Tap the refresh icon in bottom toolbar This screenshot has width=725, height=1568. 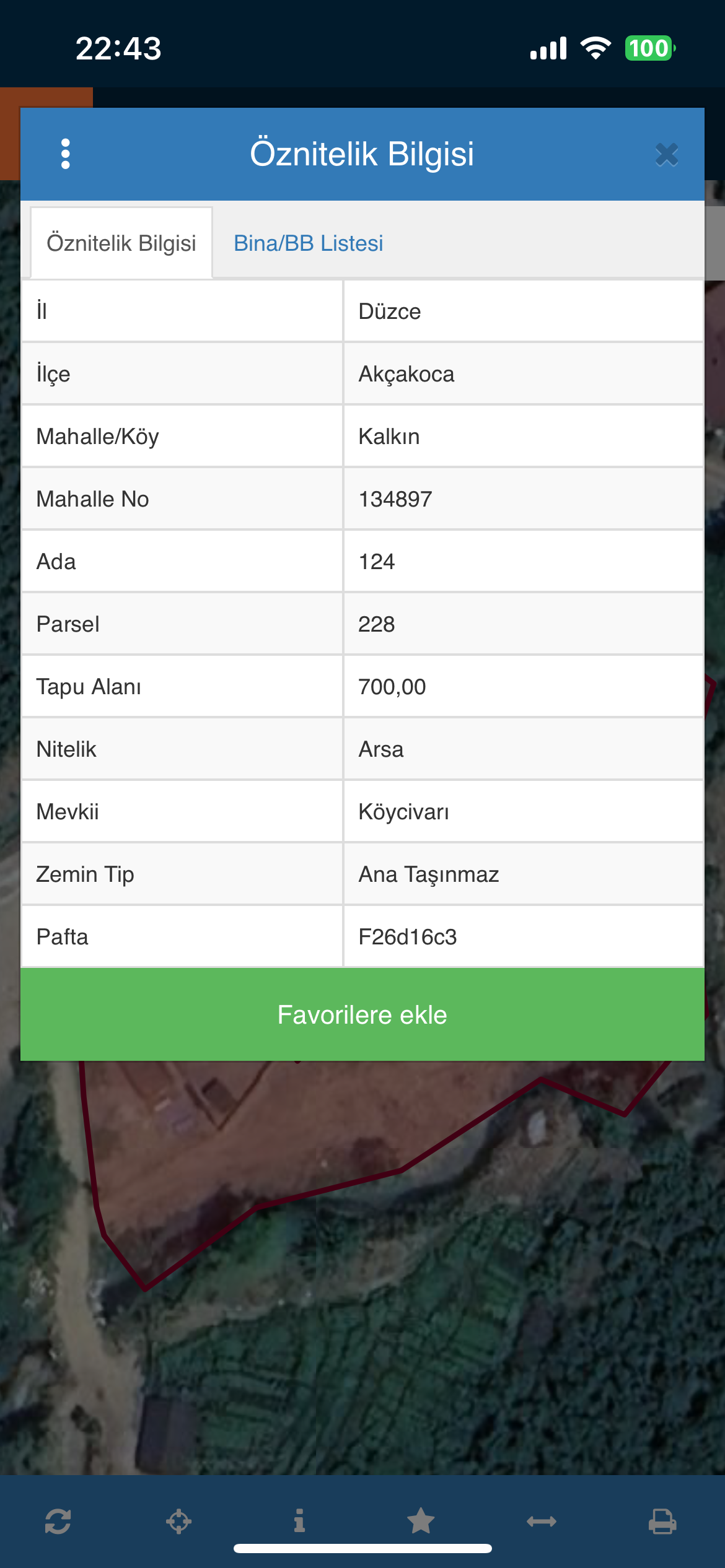point(58,1521)
